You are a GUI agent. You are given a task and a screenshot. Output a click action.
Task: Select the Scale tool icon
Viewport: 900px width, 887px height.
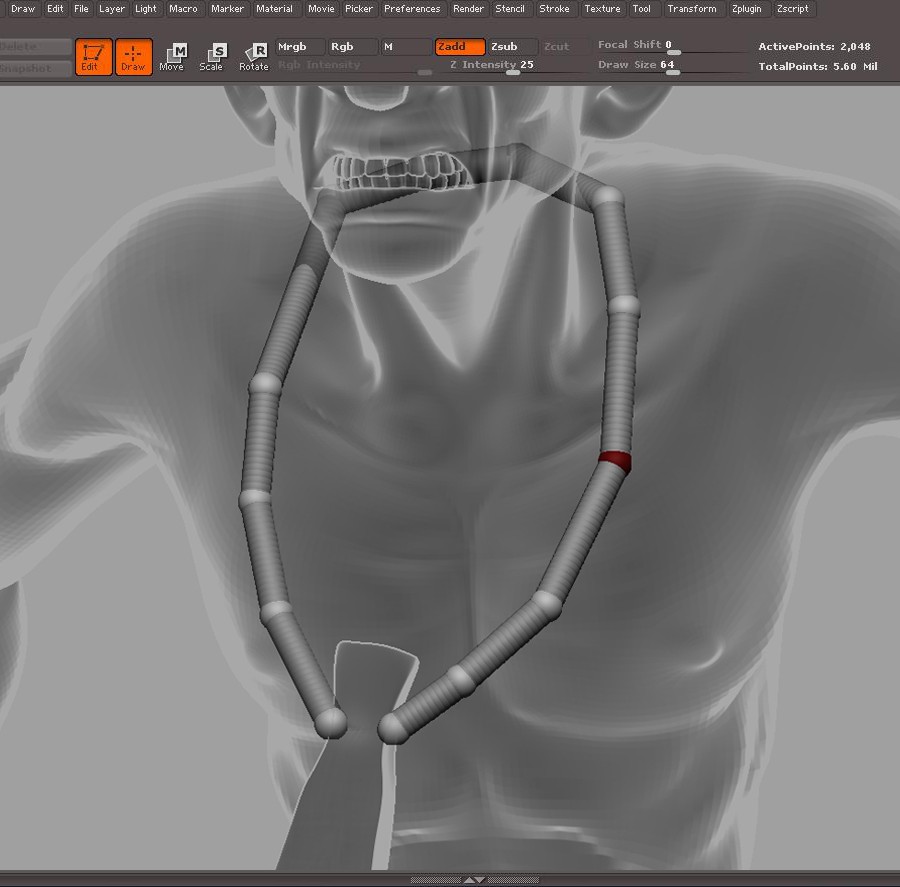212,57
